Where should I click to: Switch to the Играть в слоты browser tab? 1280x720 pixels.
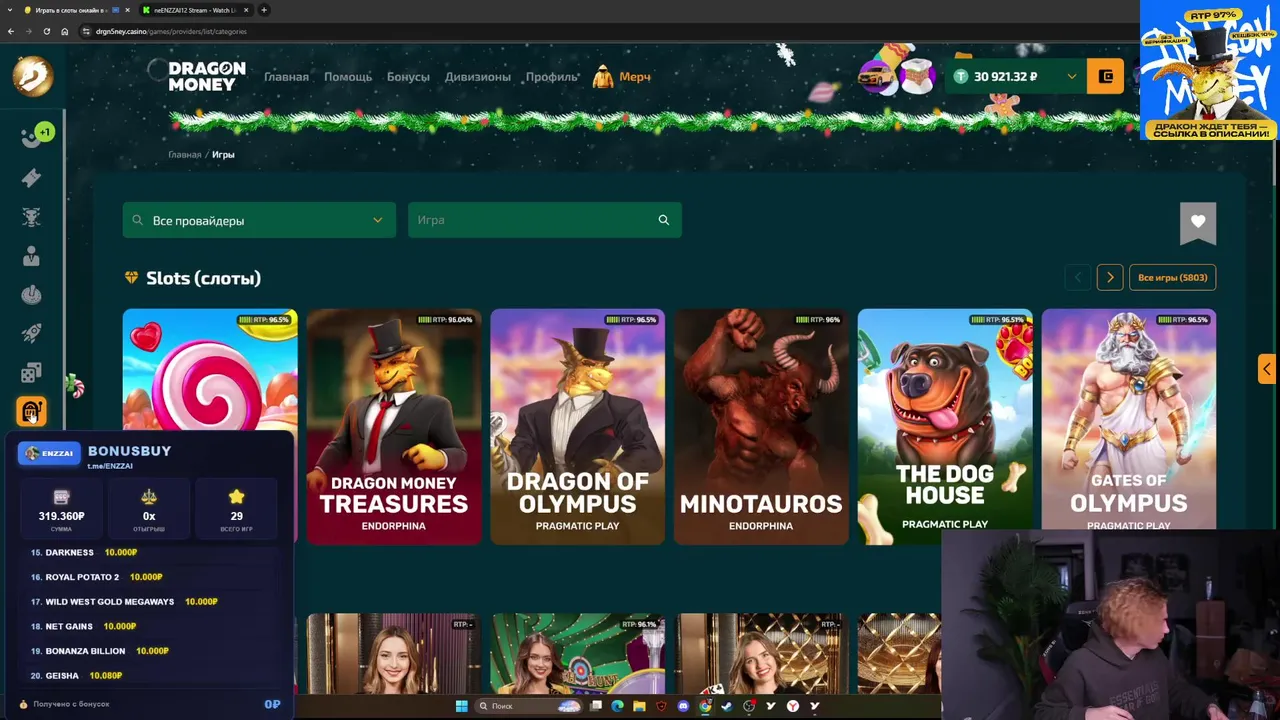pyautogui.click(x=74, y=10)
